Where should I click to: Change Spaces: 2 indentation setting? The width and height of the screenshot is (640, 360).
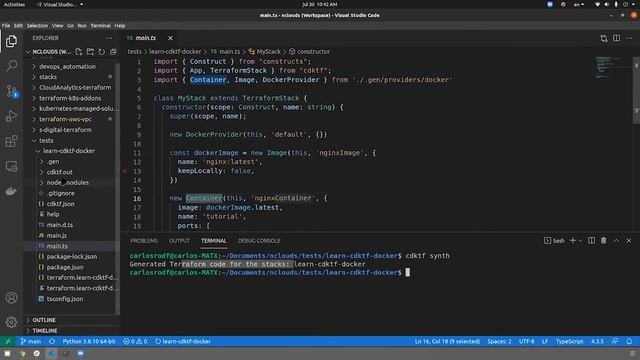pyautogui.click(x=499, y=341)
